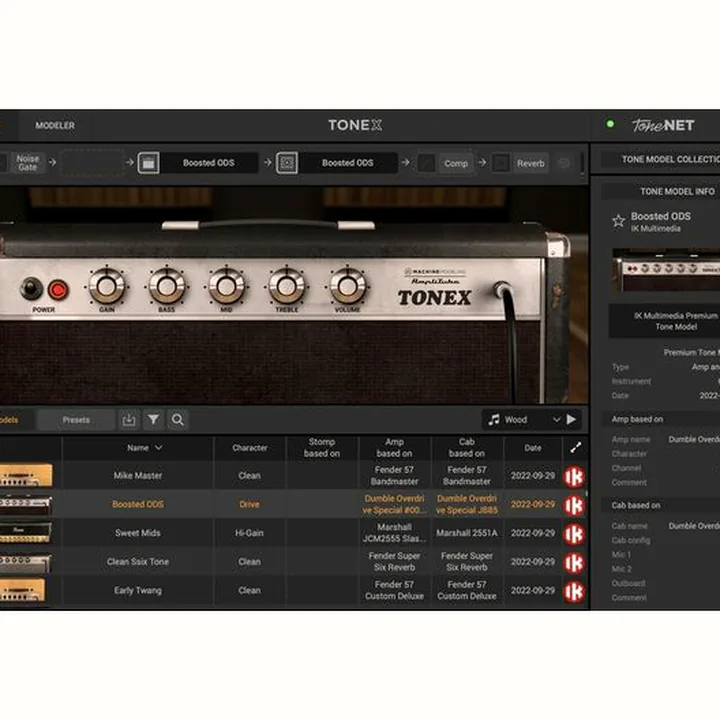Open ToneNET from the header
The width and height of the screenshot is (720, 720).
pos(663,125)
